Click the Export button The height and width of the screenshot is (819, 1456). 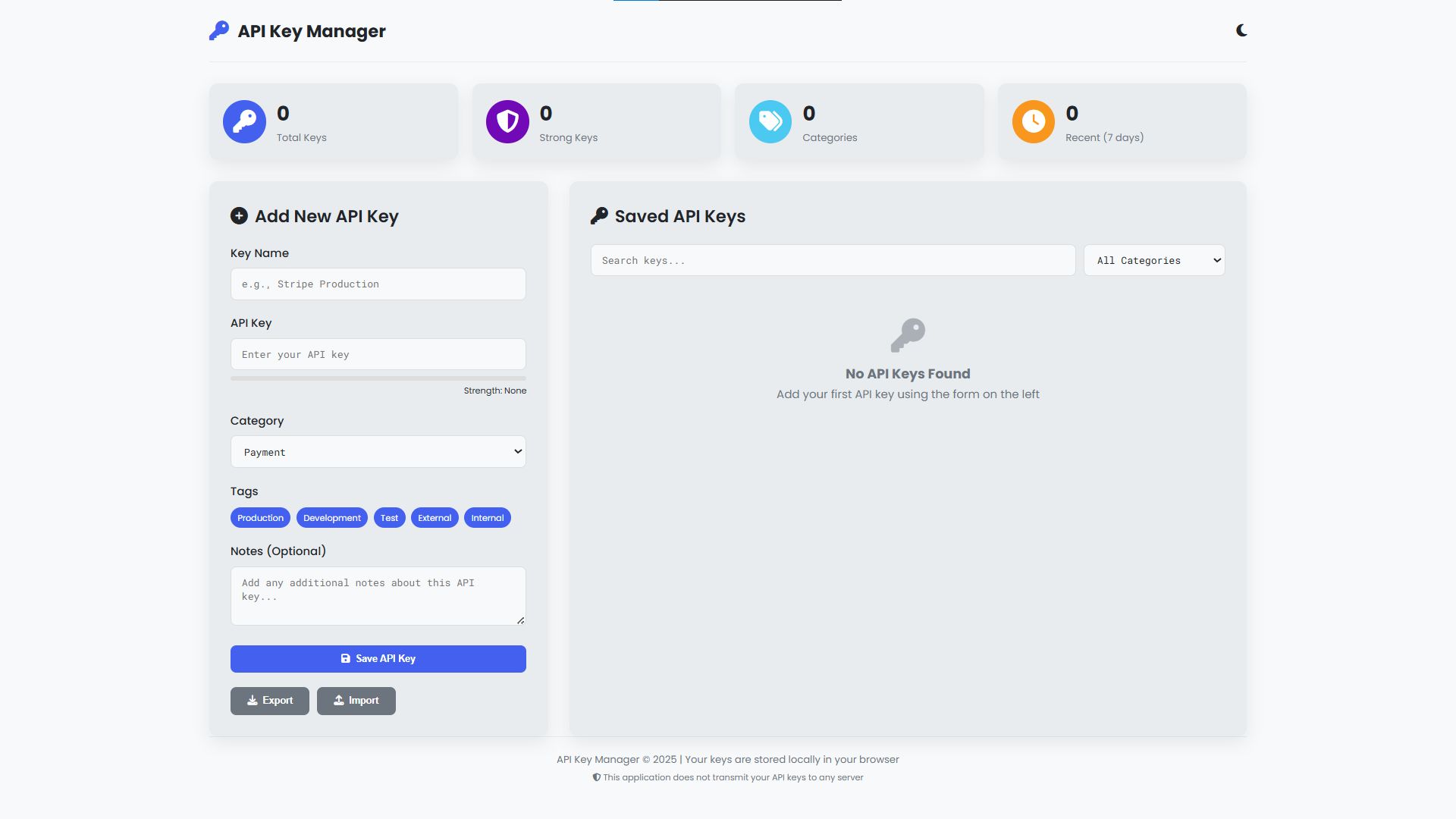269,701
